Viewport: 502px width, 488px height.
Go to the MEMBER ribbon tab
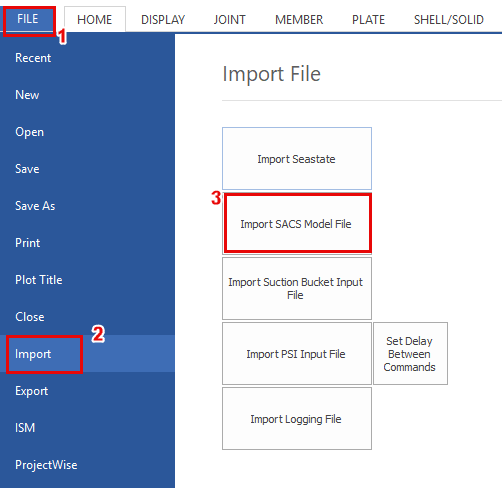tap(299, 20)
